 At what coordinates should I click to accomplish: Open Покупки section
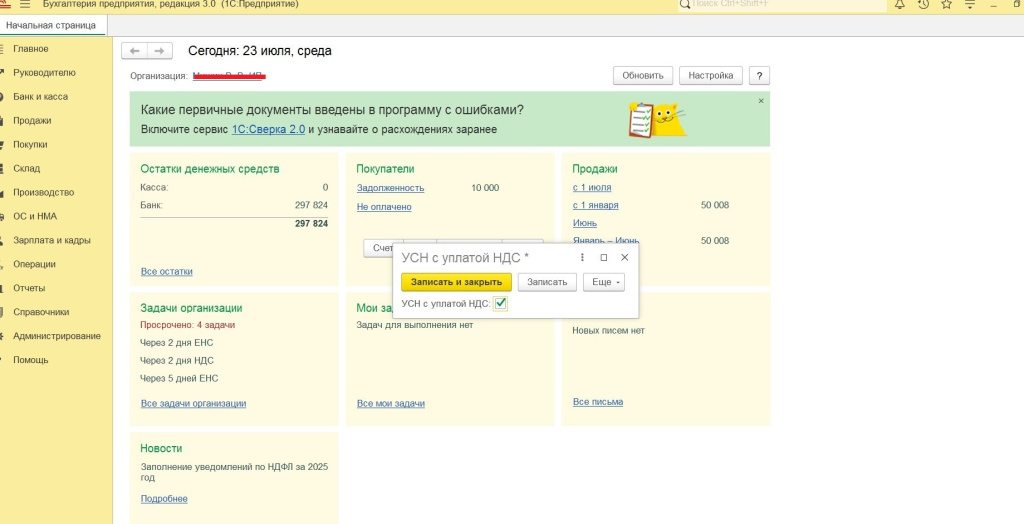pos(30,144)
